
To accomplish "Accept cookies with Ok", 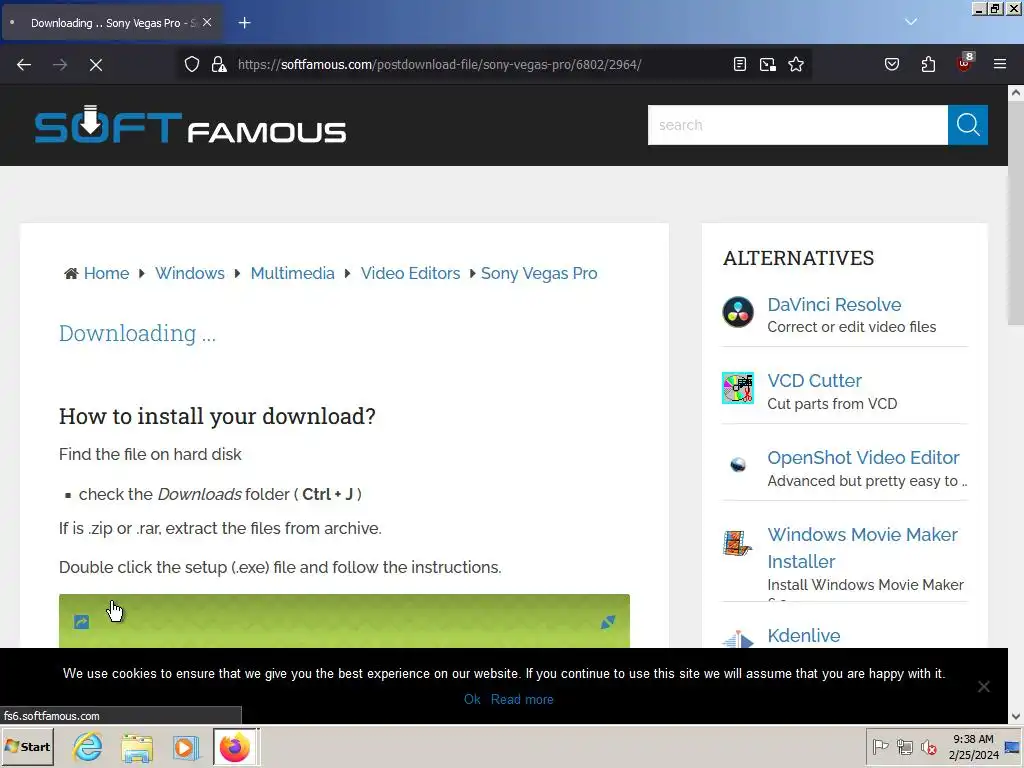I will coord(472,699).
